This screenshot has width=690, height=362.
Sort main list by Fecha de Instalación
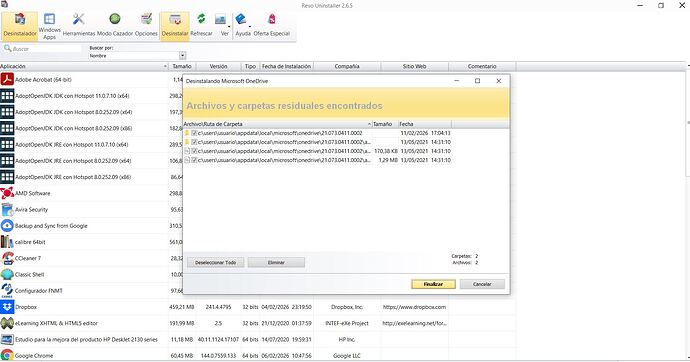pos(286,66)
